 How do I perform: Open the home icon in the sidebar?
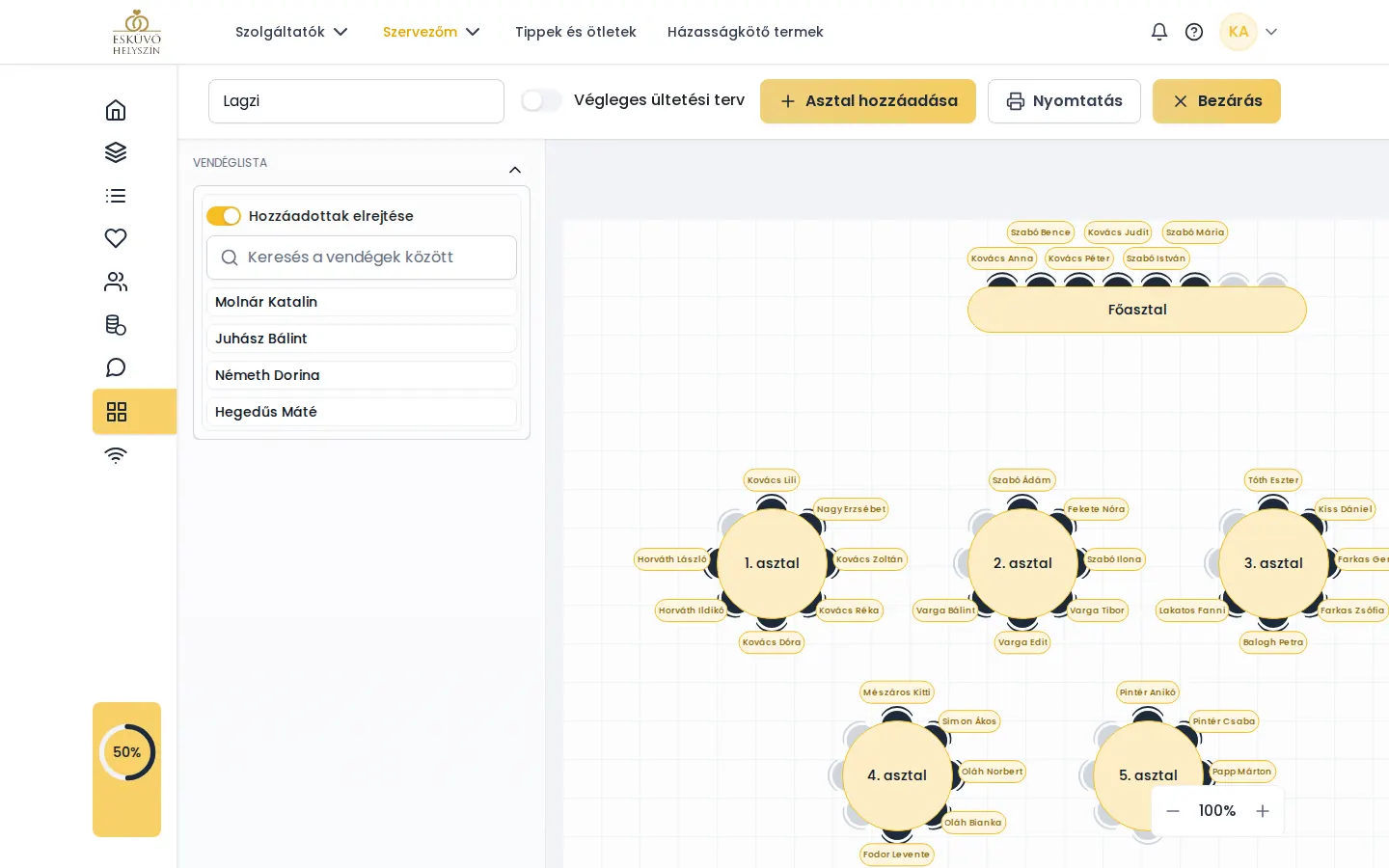116,110
